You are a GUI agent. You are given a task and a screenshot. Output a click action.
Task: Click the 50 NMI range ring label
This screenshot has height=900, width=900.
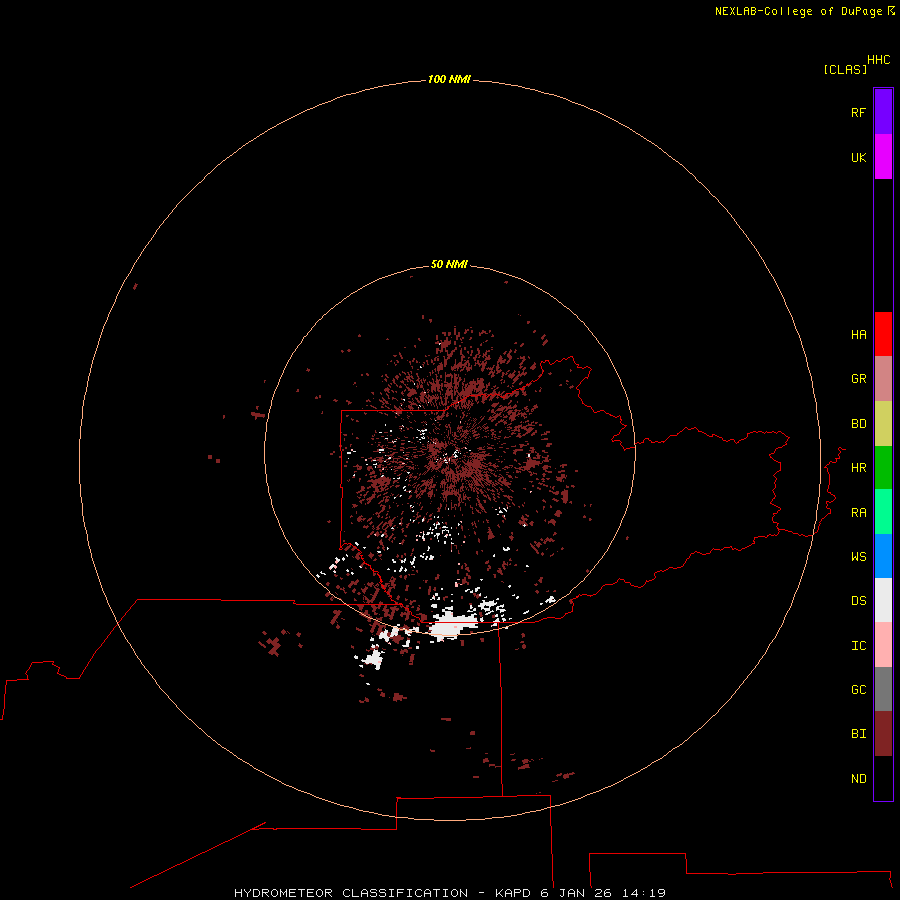click(449, 264)
